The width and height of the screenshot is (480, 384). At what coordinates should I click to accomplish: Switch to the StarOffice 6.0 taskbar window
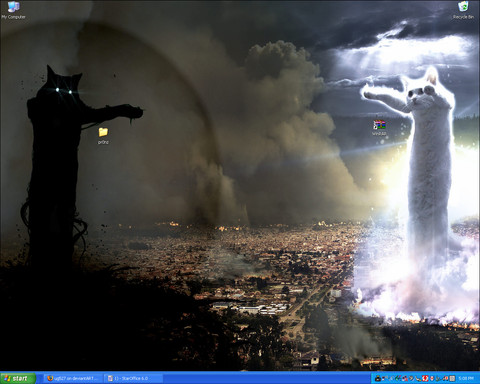pos(133,378)
